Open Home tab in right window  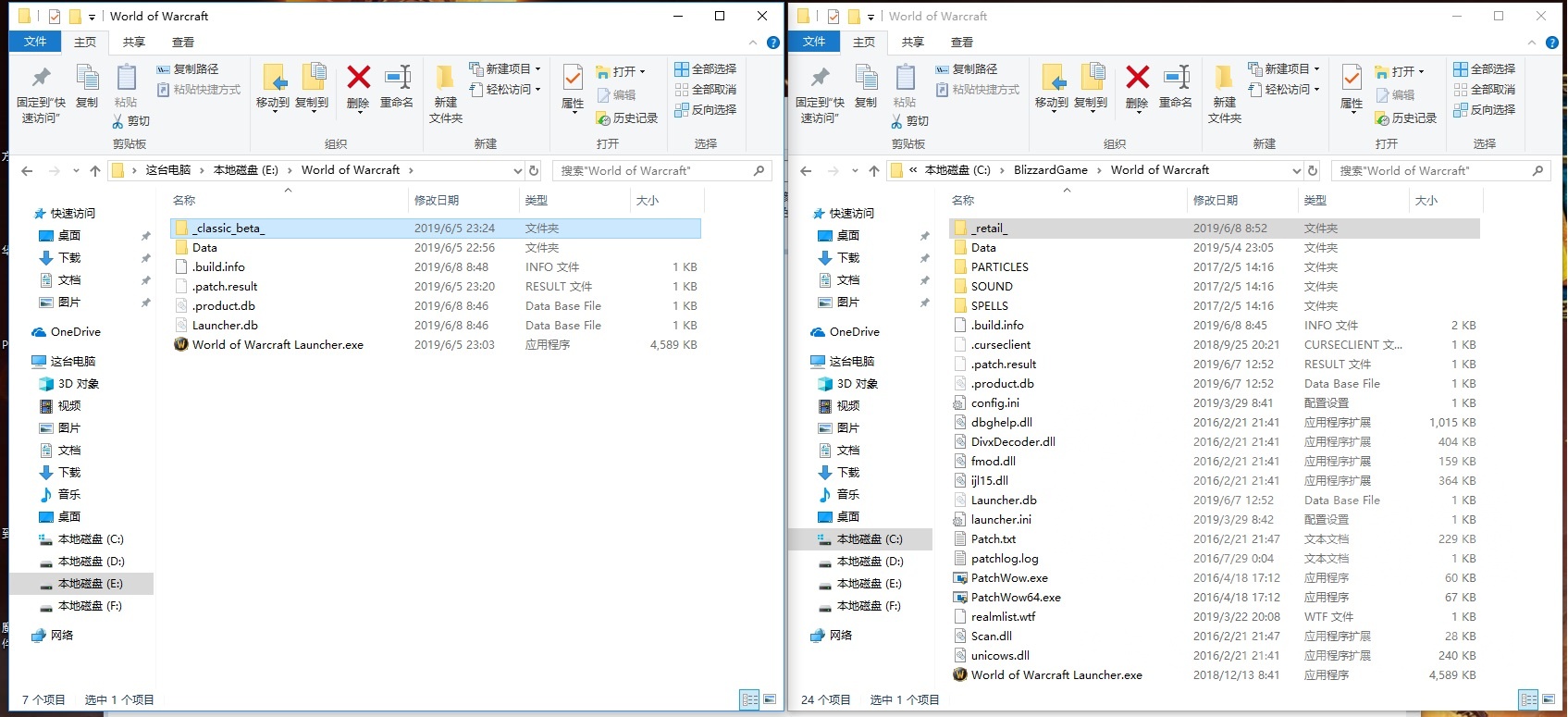(864, 43)
